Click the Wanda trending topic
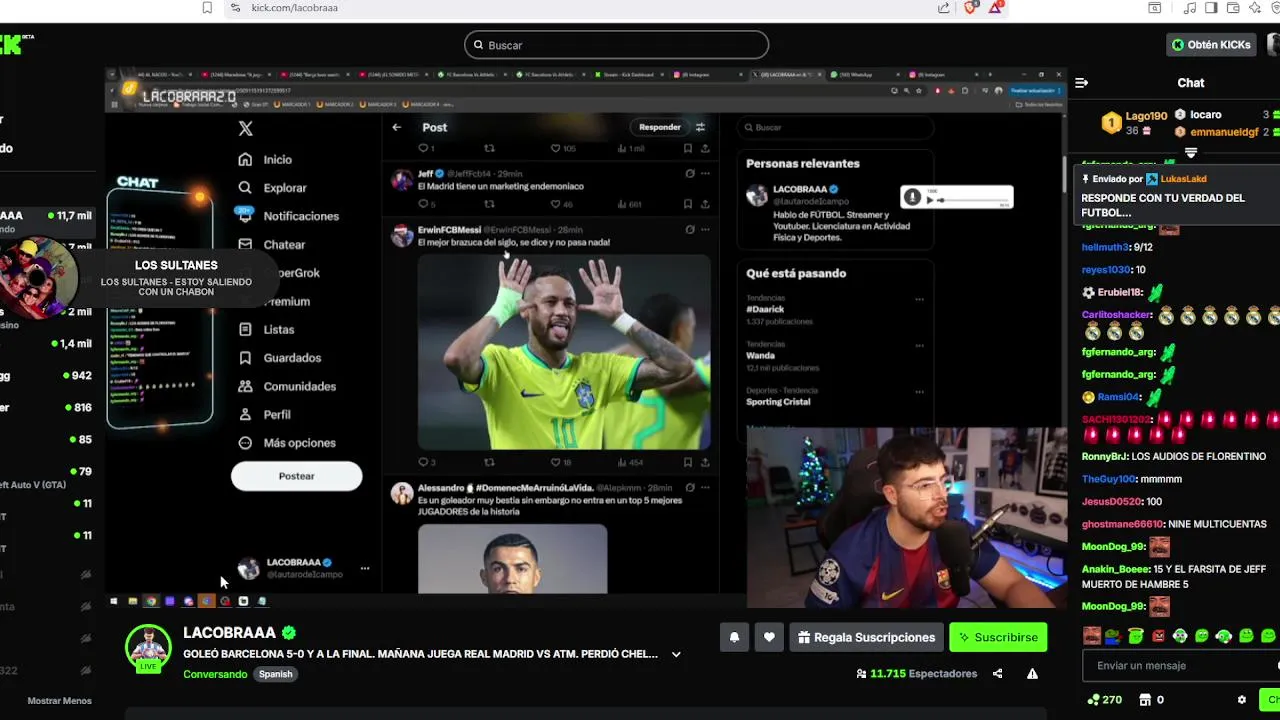1280x720 pixels. click(760, 355)
